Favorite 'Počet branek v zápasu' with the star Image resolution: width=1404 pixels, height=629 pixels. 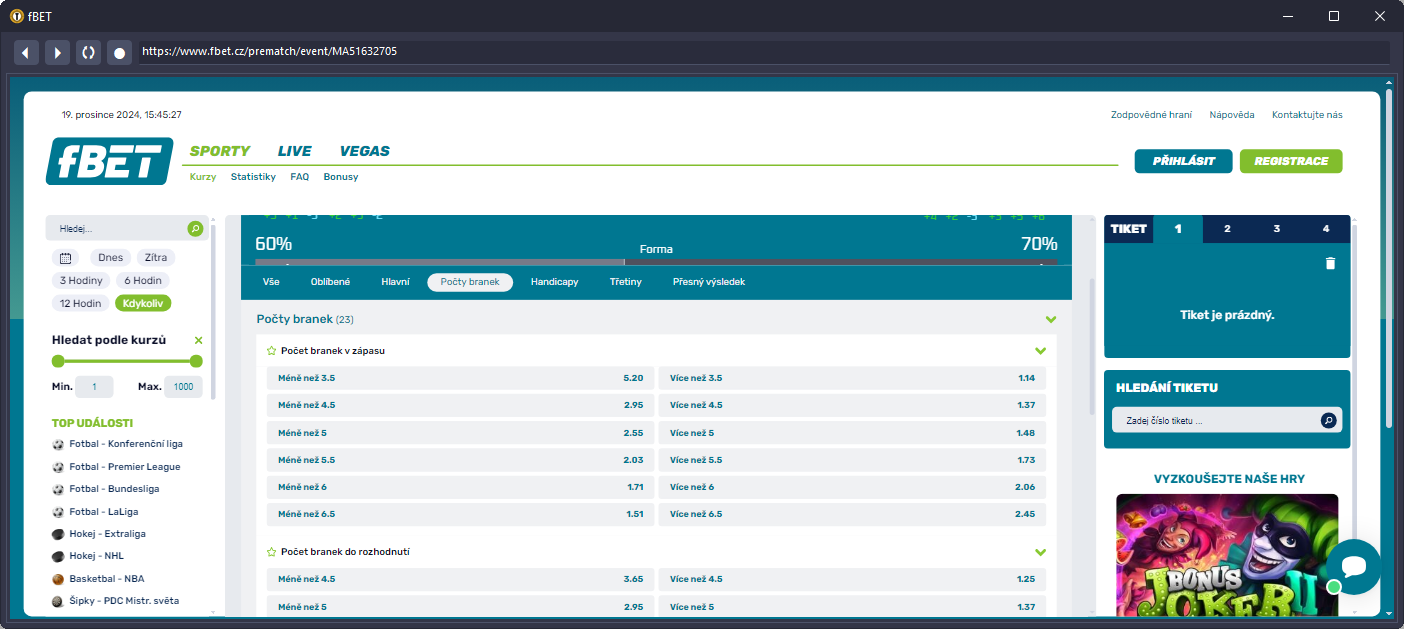click(271, 351)
